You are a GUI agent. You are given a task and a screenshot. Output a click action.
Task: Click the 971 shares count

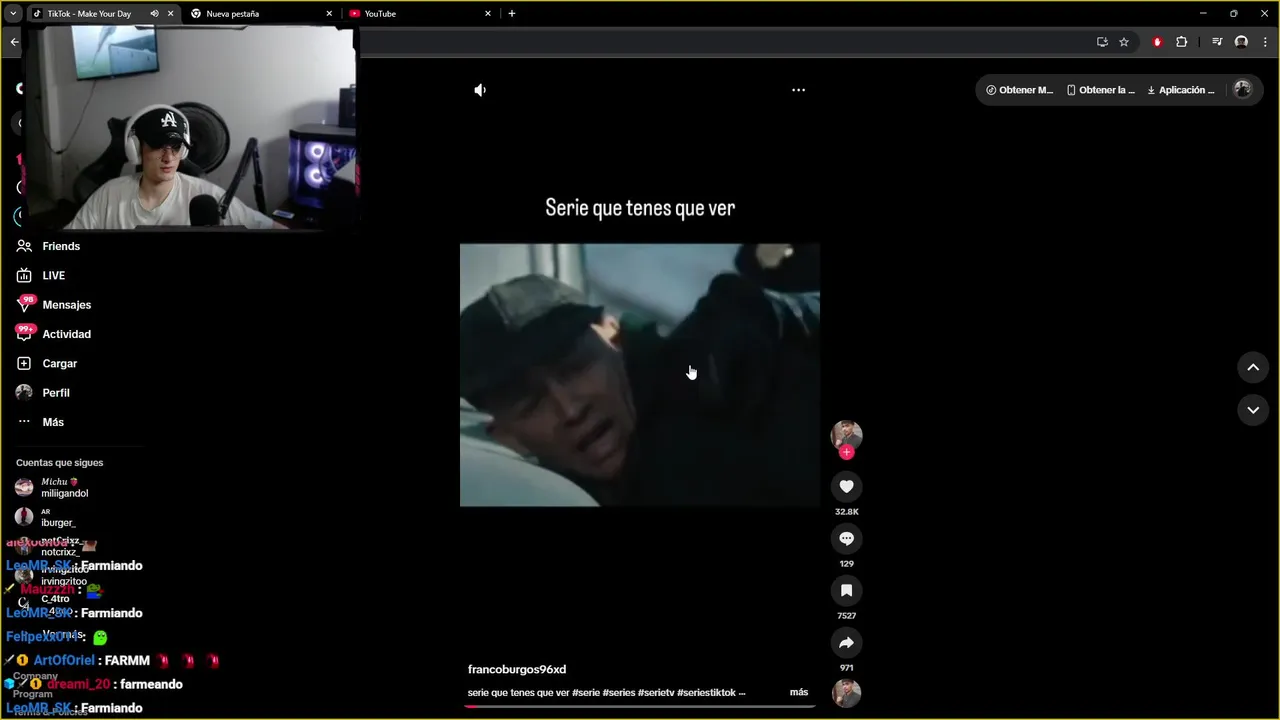pos(846,668)
